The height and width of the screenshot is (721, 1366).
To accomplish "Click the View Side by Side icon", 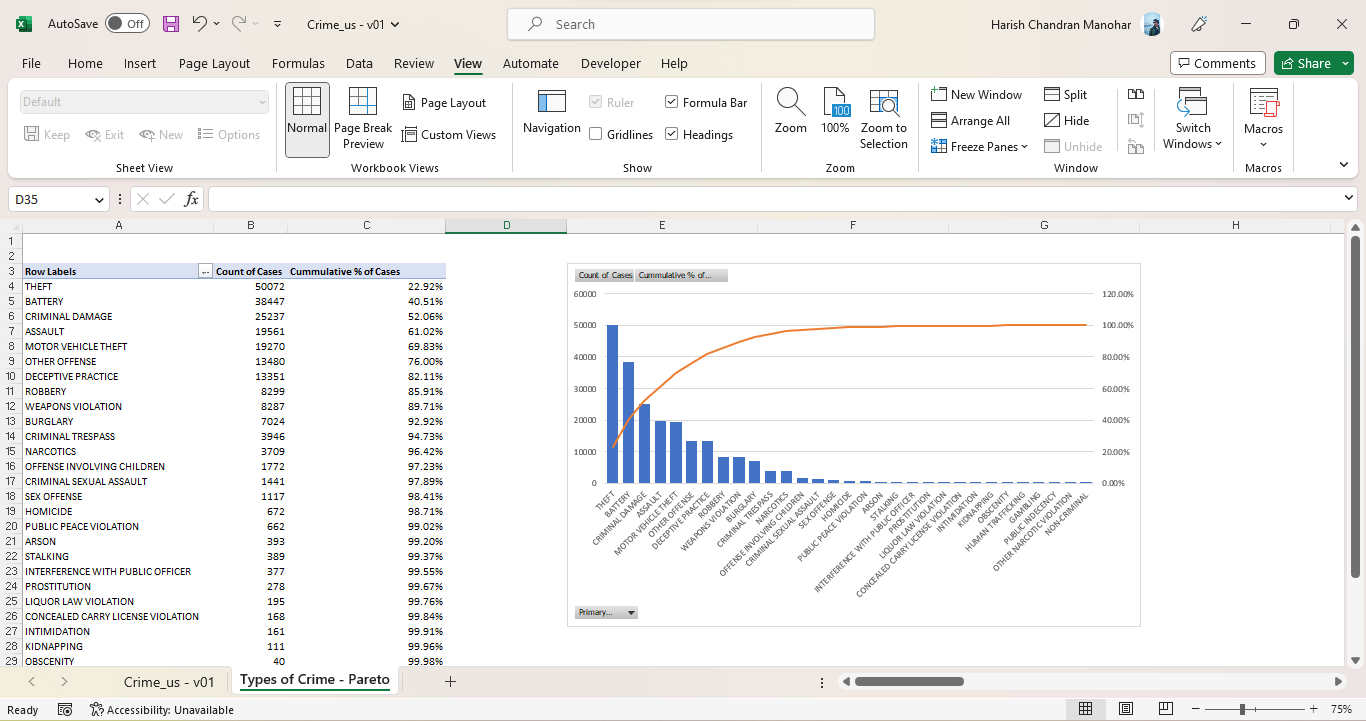I will click(1135, 93).
